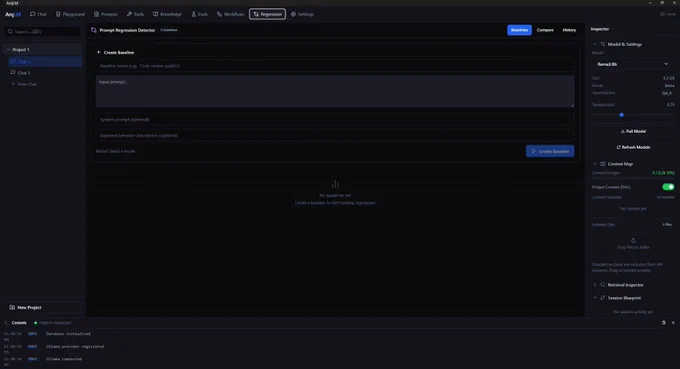Click the Prompt Regression Detector header icon
The width and height of the screenshot is (680, 369).
[x=94, y=30]
